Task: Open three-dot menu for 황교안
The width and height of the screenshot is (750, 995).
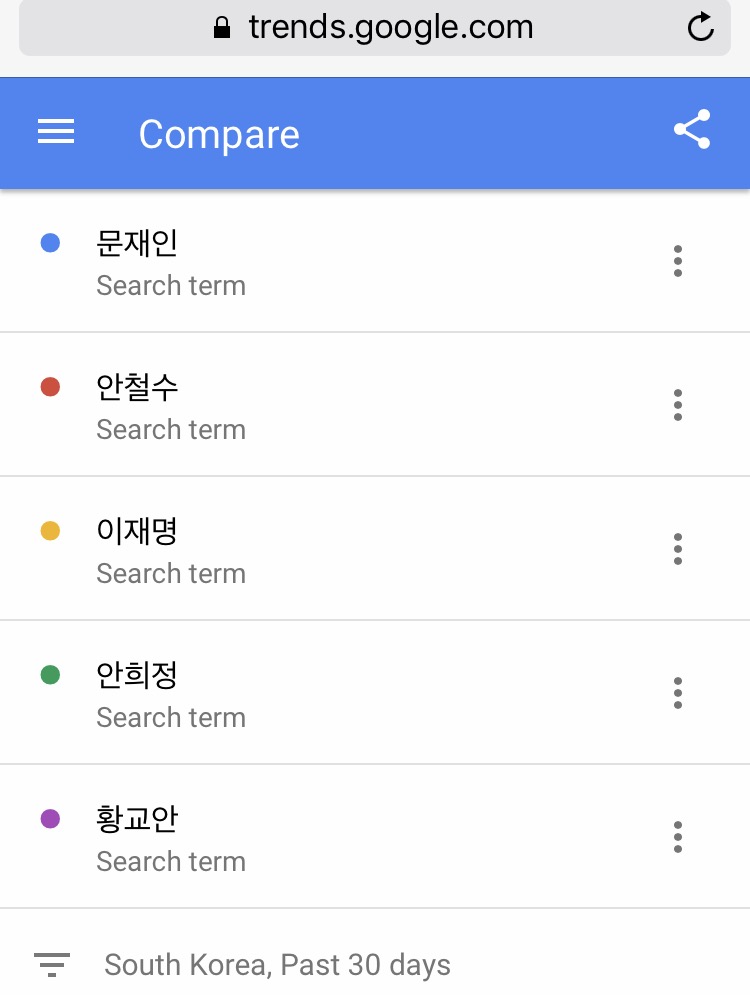Action: pos(678,837)
